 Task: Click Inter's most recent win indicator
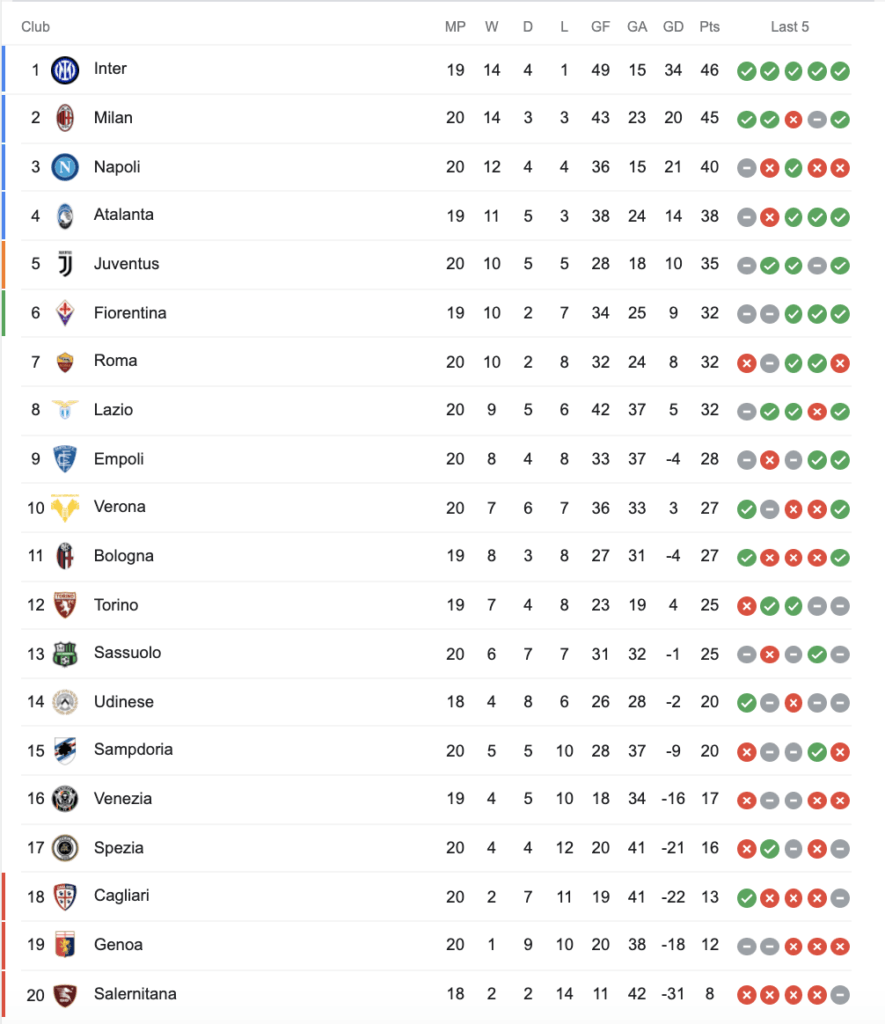pyautogui.click(x=840, y=71)
